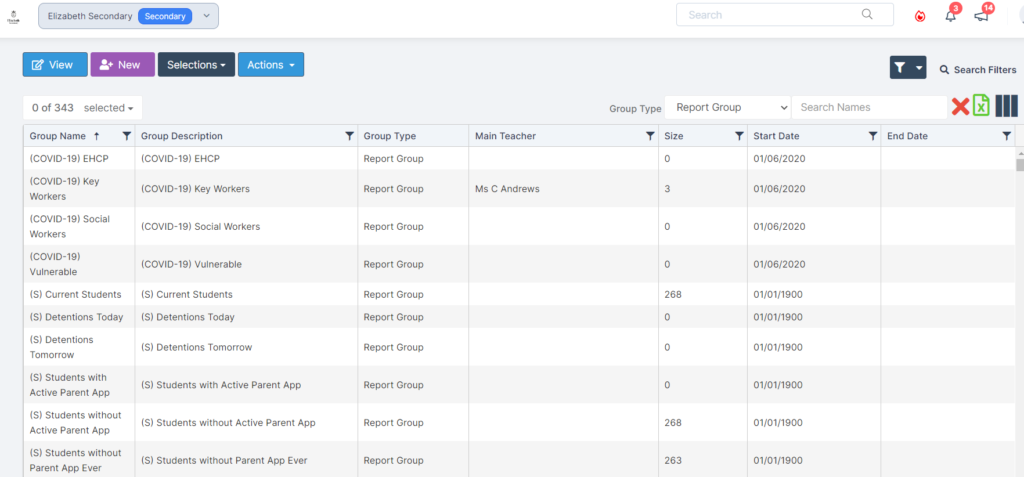Click the blue View button
The height and width of the screenshot is (477, 1024).
coord(55,65)
